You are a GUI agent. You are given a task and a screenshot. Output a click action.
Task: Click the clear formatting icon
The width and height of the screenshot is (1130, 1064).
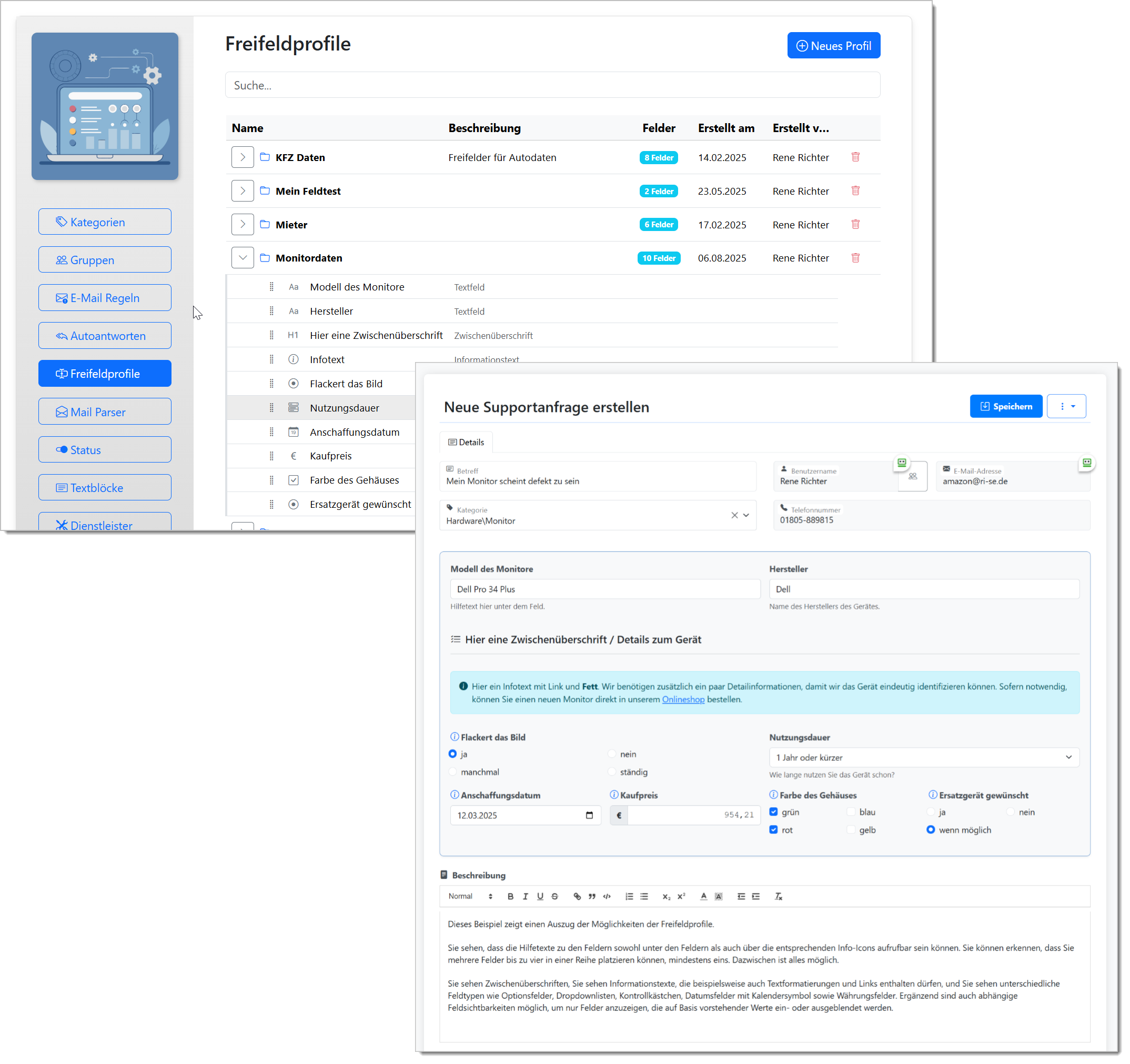coord(778,896)
